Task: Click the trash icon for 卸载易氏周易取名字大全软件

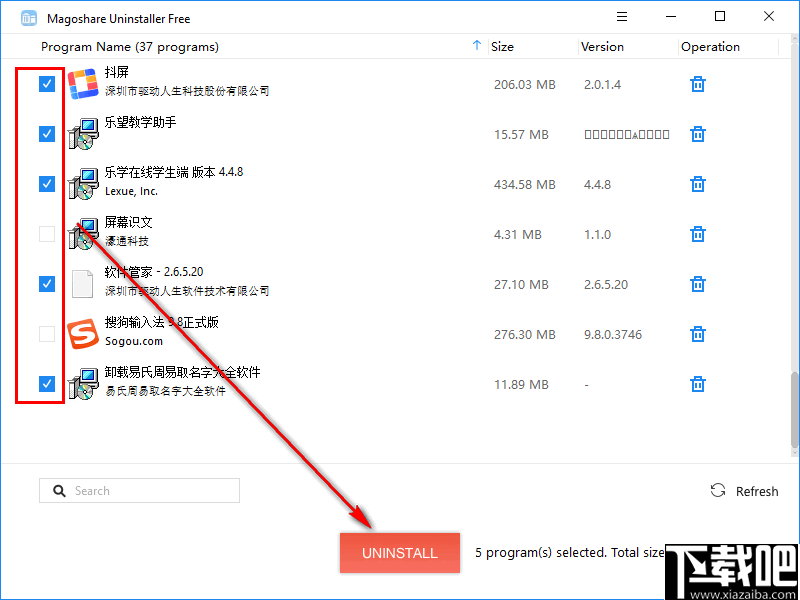Action: [x=697, y=384]
